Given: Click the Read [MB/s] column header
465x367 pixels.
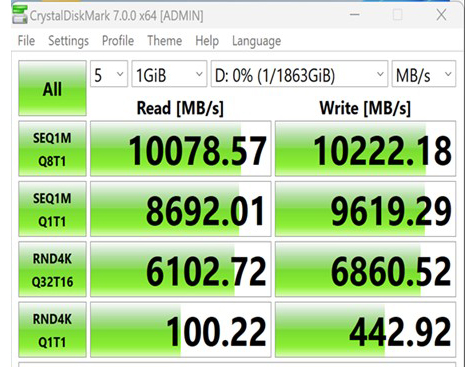Looking at the screenshot, I should click(180, 108).
